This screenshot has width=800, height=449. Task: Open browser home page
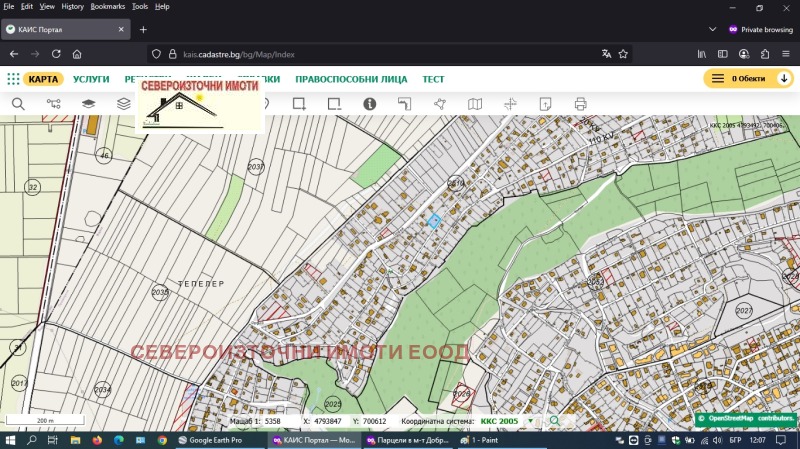click(77, 54)
